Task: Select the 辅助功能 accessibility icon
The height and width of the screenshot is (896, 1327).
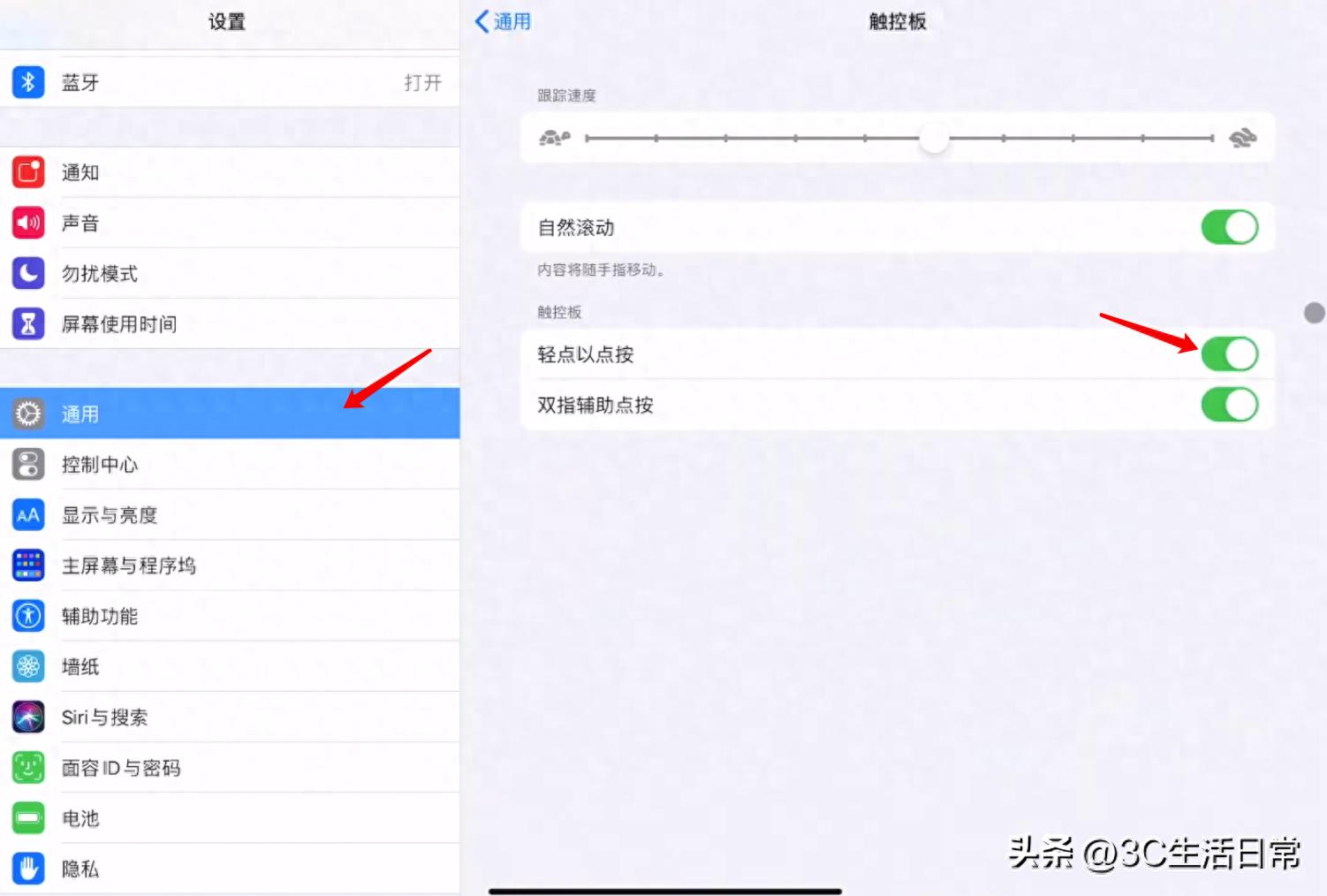Action: point(27,616)
